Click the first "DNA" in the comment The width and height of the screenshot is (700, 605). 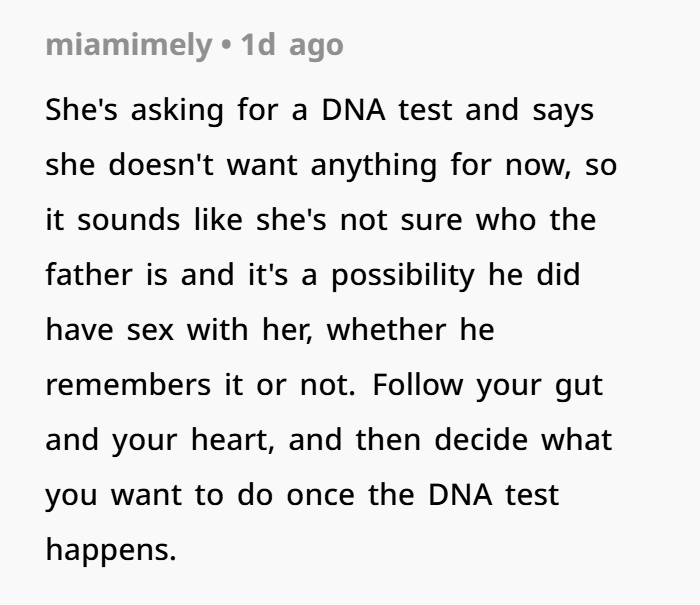(x=353, y=110)
